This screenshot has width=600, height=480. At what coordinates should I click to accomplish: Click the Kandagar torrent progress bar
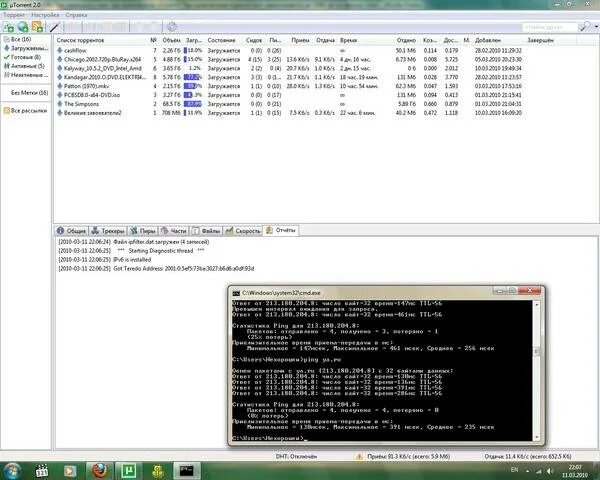[193, 77]
